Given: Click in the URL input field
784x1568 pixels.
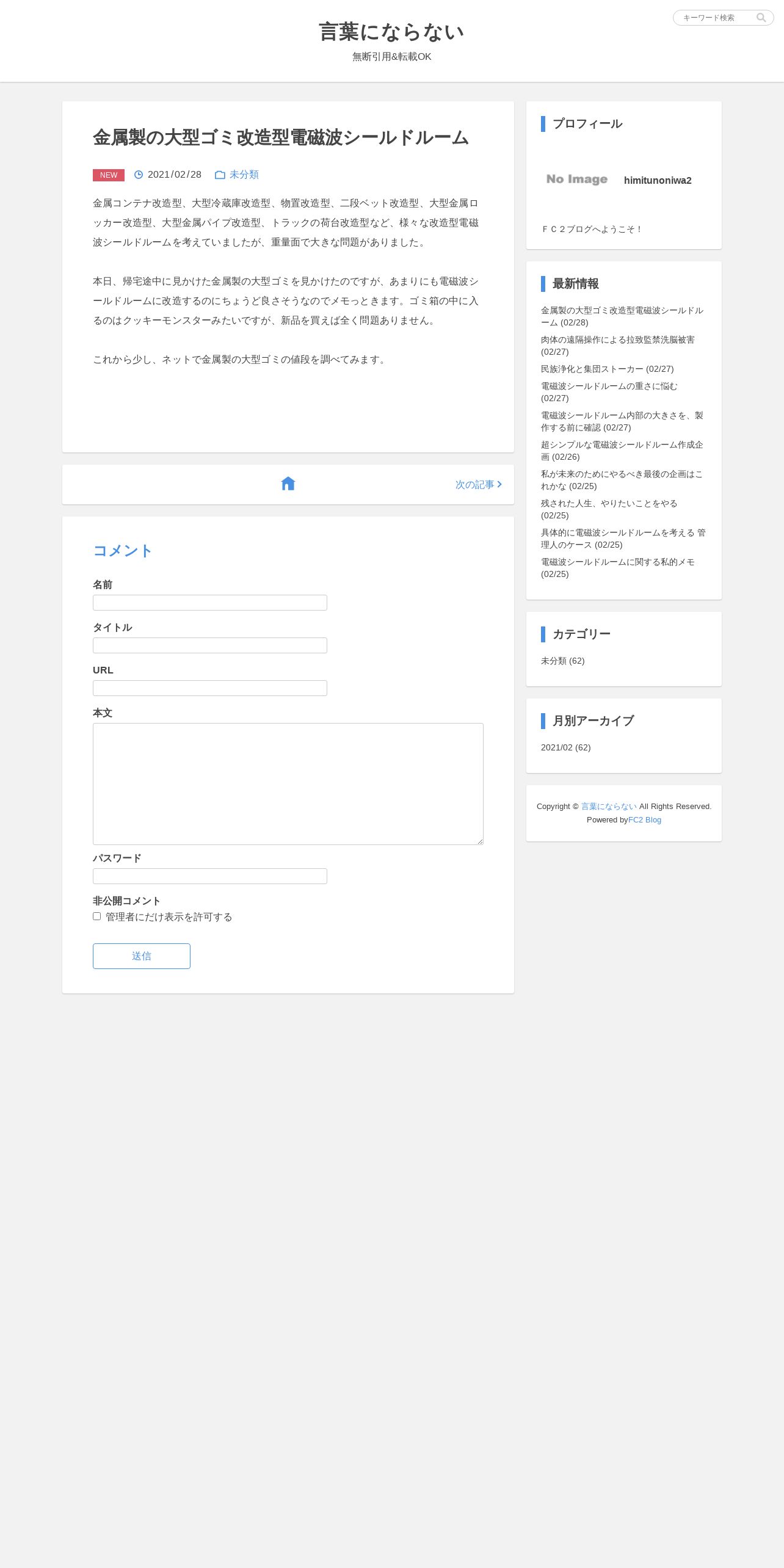Looking at the screenshot, I should (x=210, y=688).
